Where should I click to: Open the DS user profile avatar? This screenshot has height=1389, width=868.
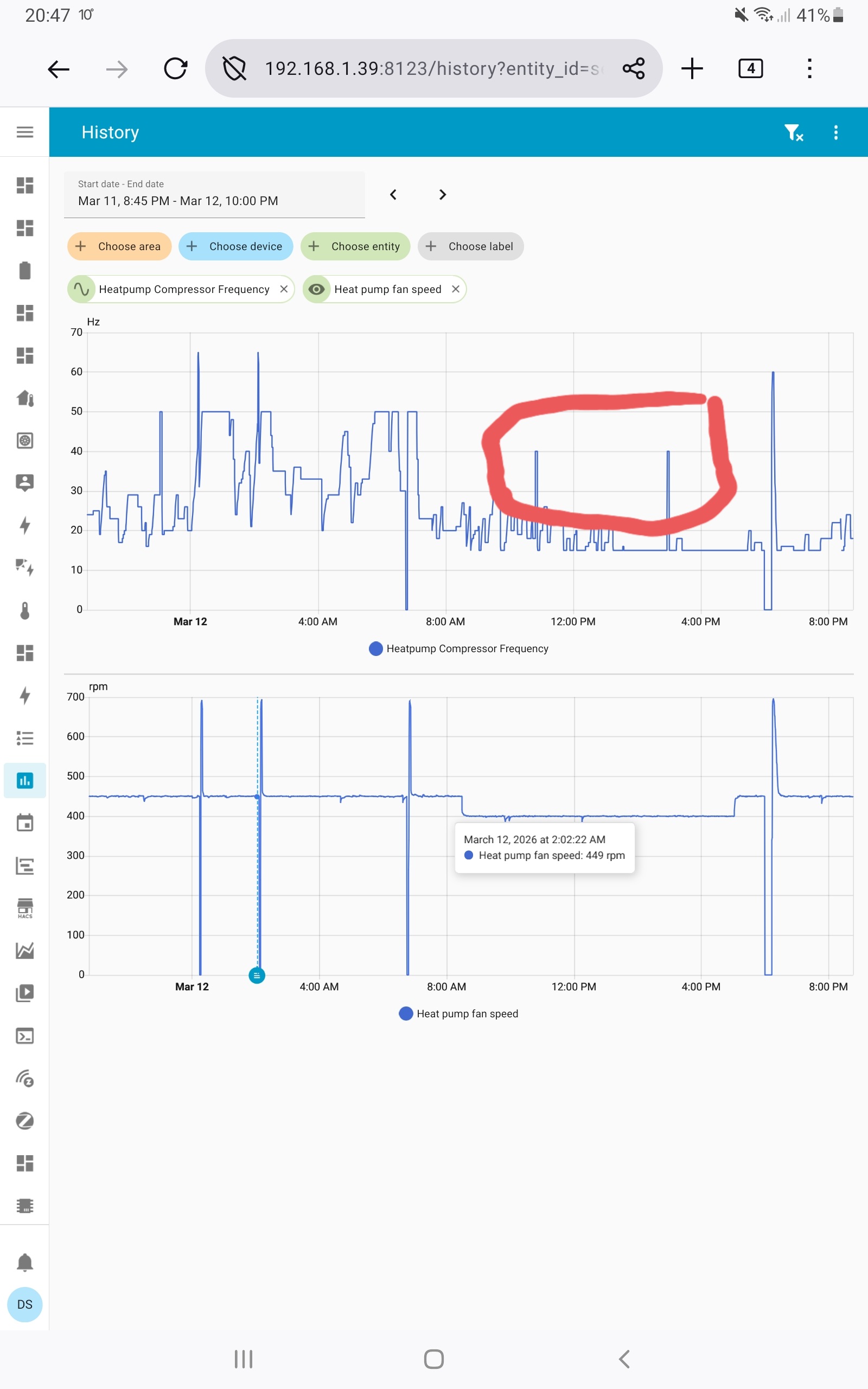click(25, 1304)
